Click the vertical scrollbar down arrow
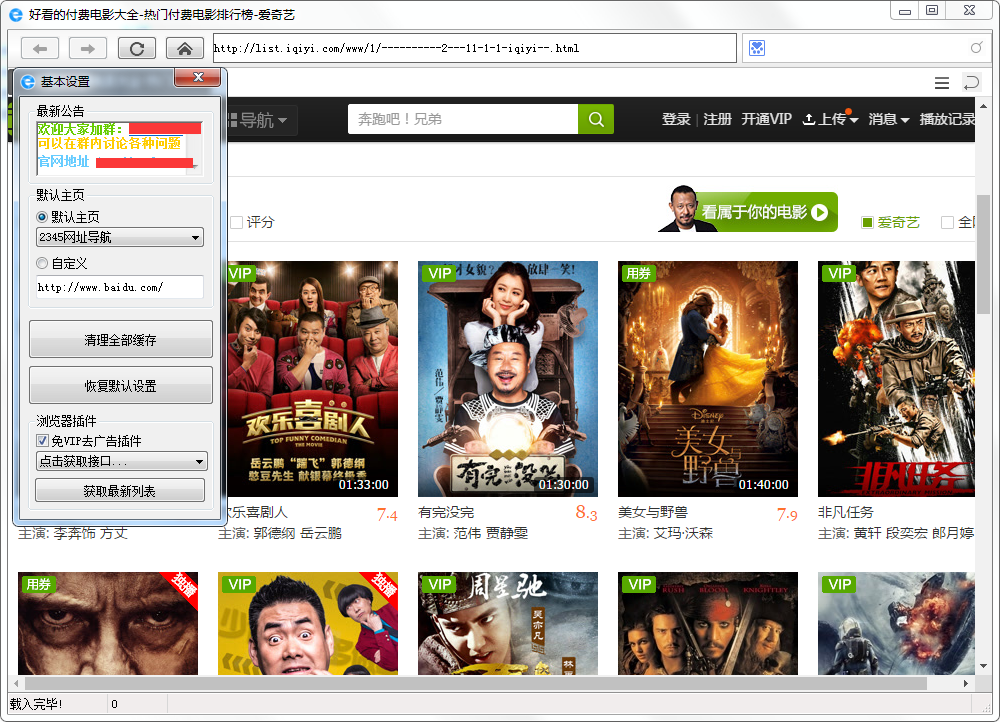Image resolution: width=1000 pixels, height=722 pixels. (x=983, y=666)
